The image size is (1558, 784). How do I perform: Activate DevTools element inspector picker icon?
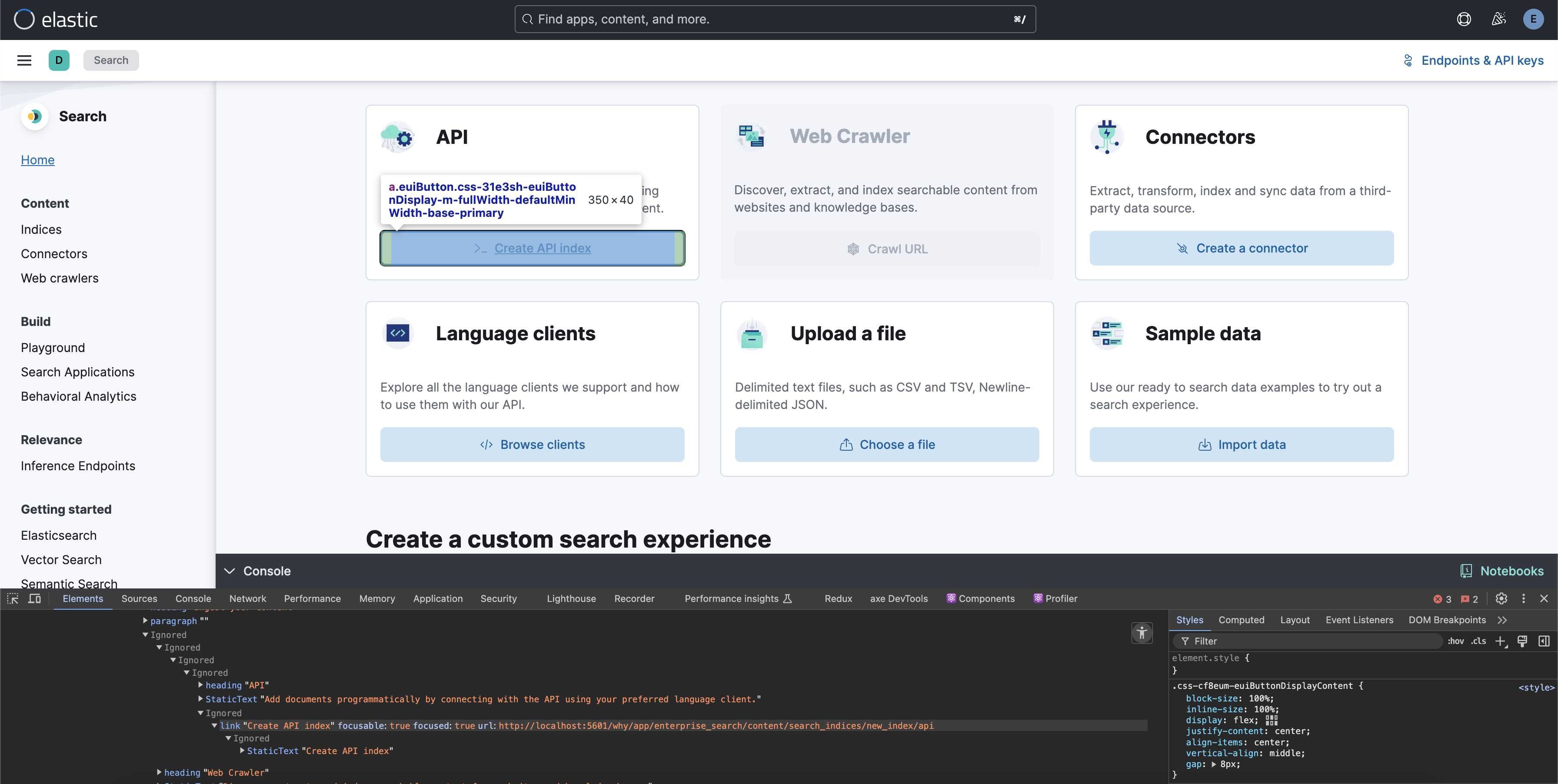pyautogui.click(x=13, y=598)
